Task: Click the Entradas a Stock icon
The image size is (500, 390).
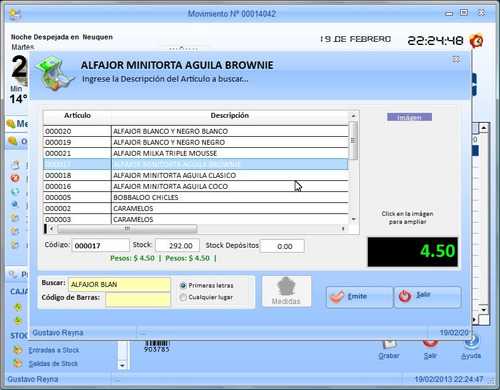Action: pyautogui.click(x=17, y=350)
